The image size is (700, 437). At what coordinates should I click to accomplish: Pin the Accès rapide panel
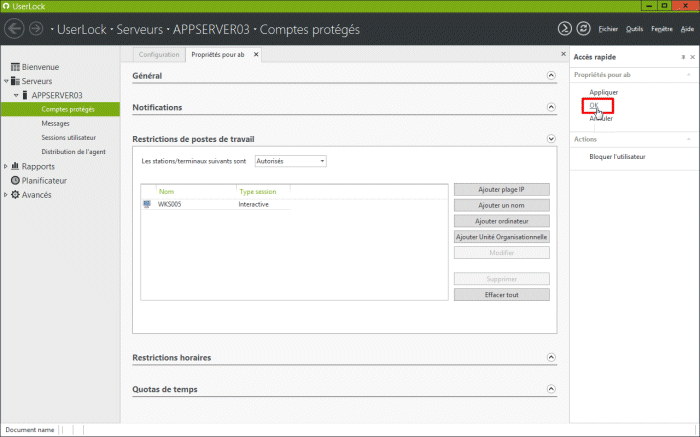683,57
